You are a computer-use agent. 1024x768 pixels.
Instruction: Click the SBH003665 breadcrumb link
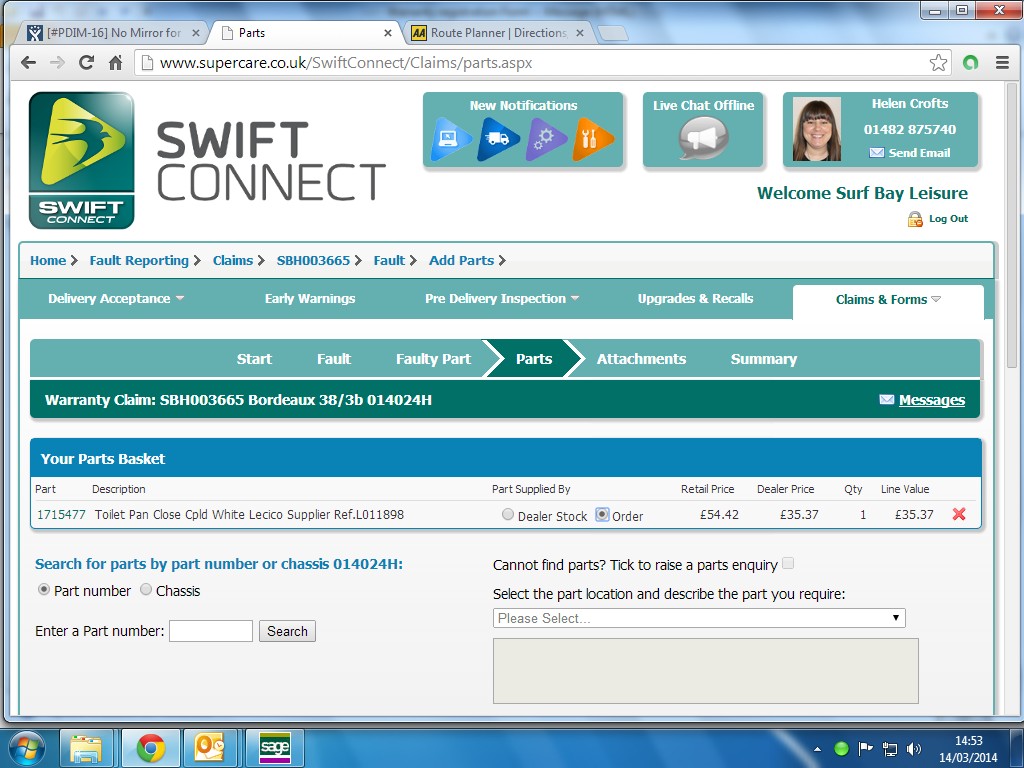pos(313,261)
